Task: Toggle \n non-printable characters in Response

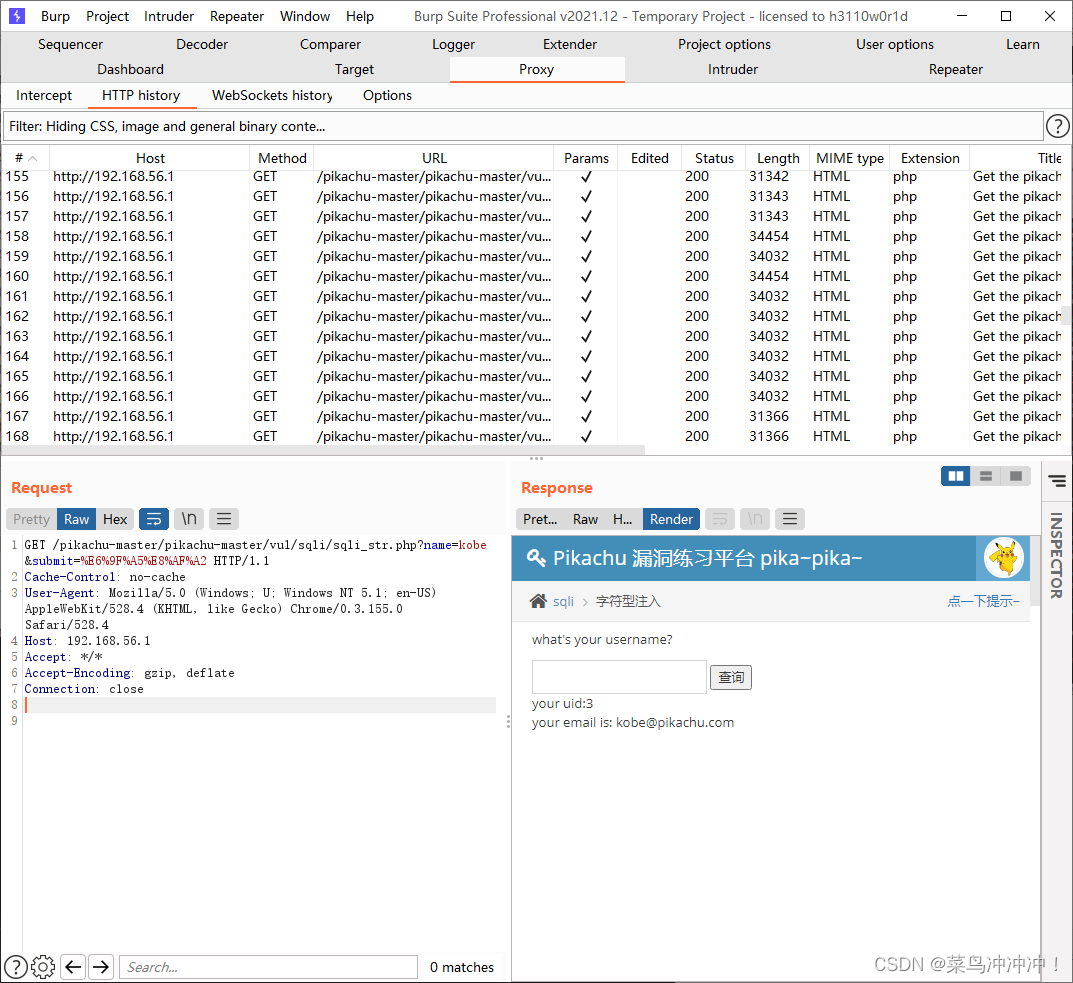Action: coord(755,519)
